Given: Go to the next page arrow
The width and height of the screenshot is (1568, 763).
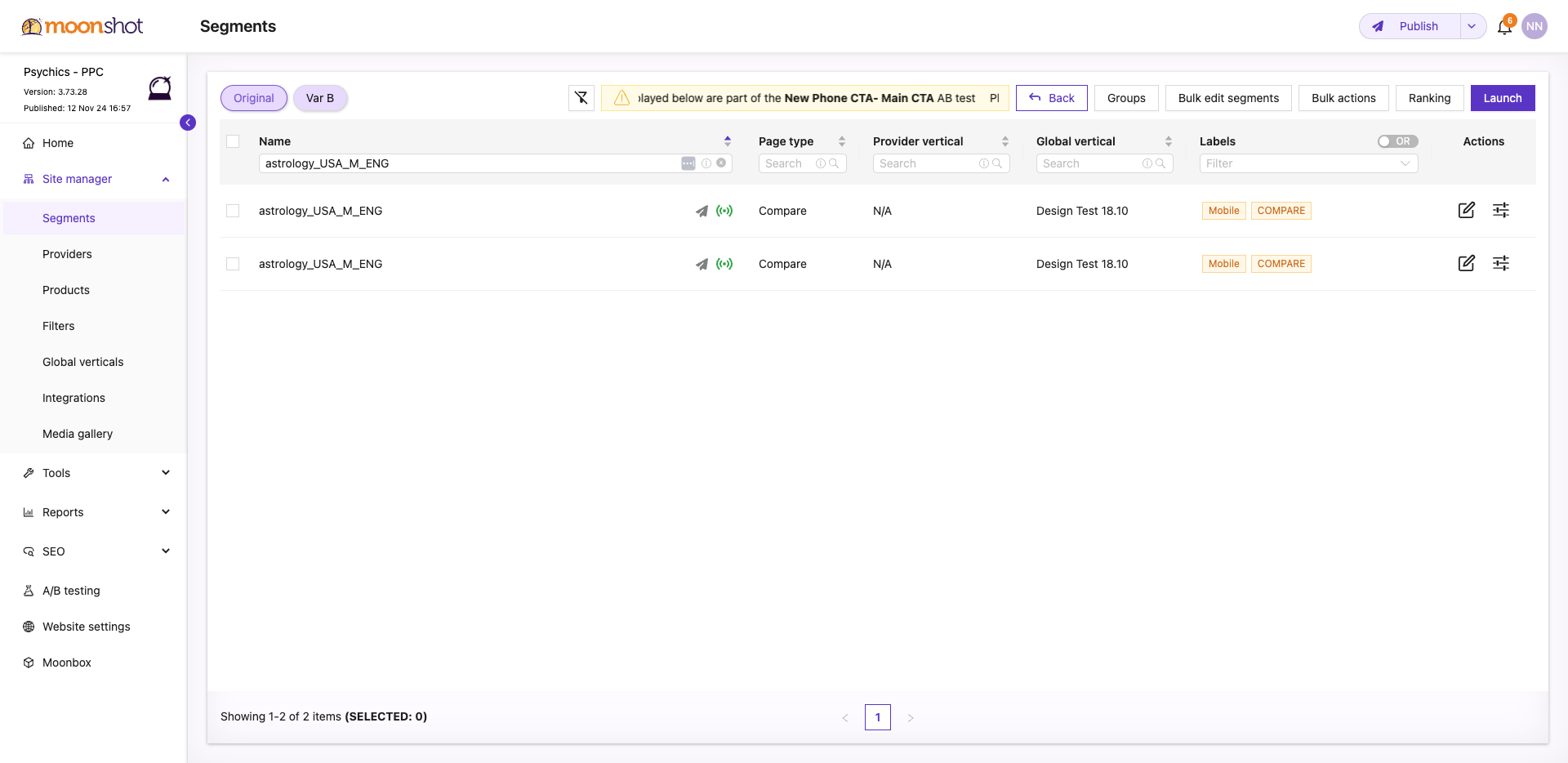Looking at the screenshot, I should [911, 717].
